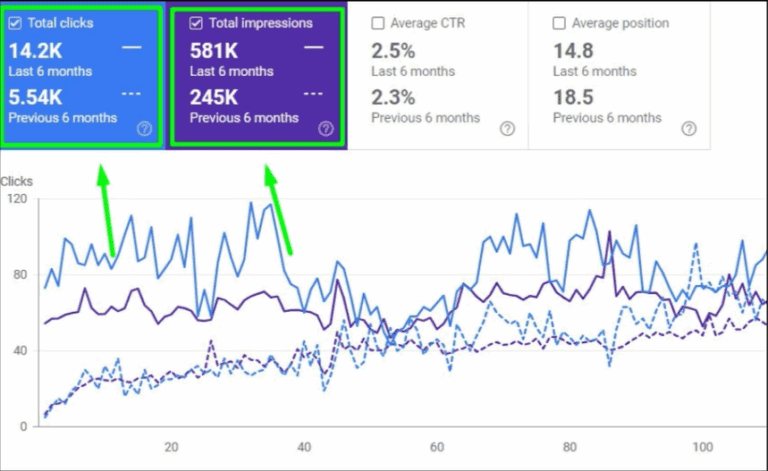Click help icon in Average position card
768x471 pixels.
coord(688,128)
